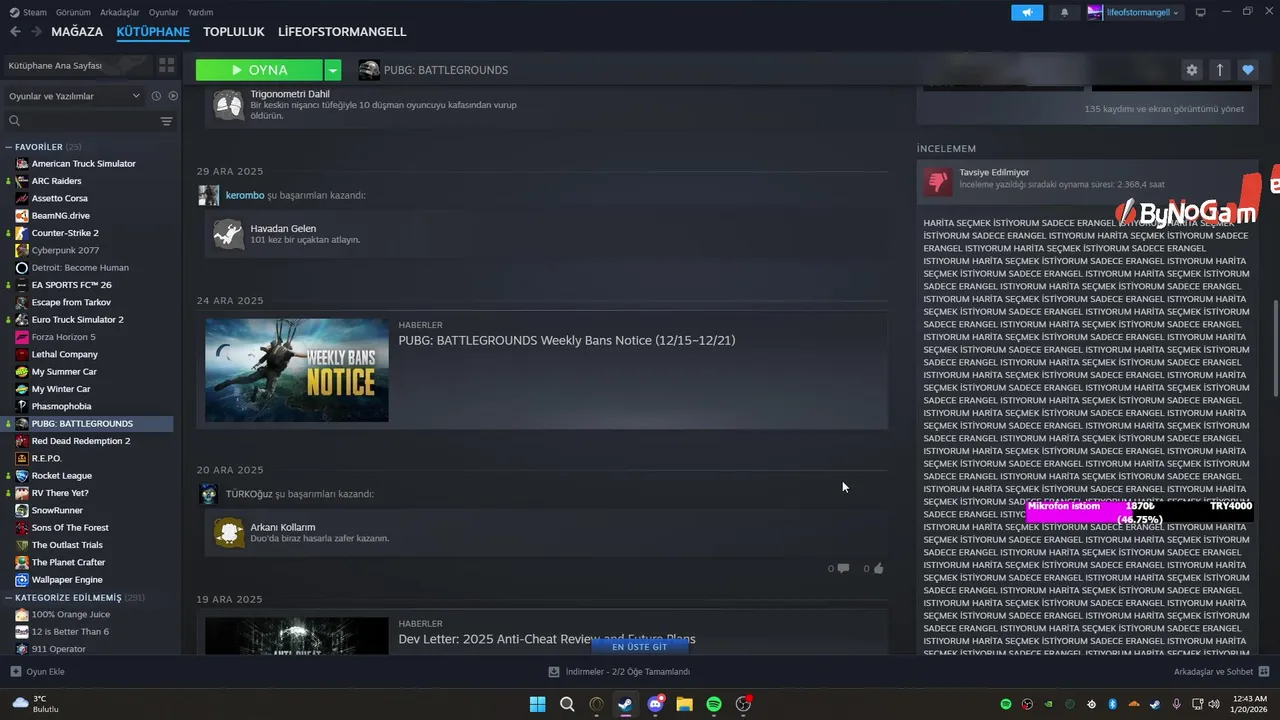This screenshot has width=1280, height=720.
Task: Open Arkadaşlar ve Sohbet chat panel
Action: click(1221, 672)
